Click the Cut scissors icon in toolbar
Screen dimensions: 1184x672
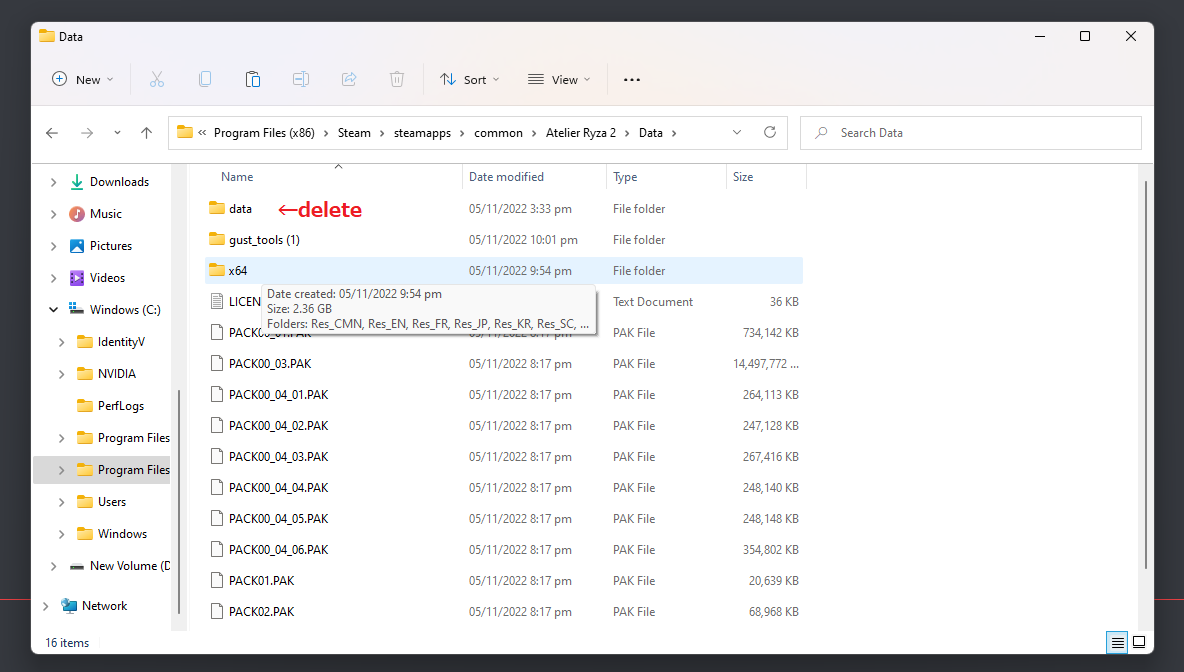tap(156, 79)
